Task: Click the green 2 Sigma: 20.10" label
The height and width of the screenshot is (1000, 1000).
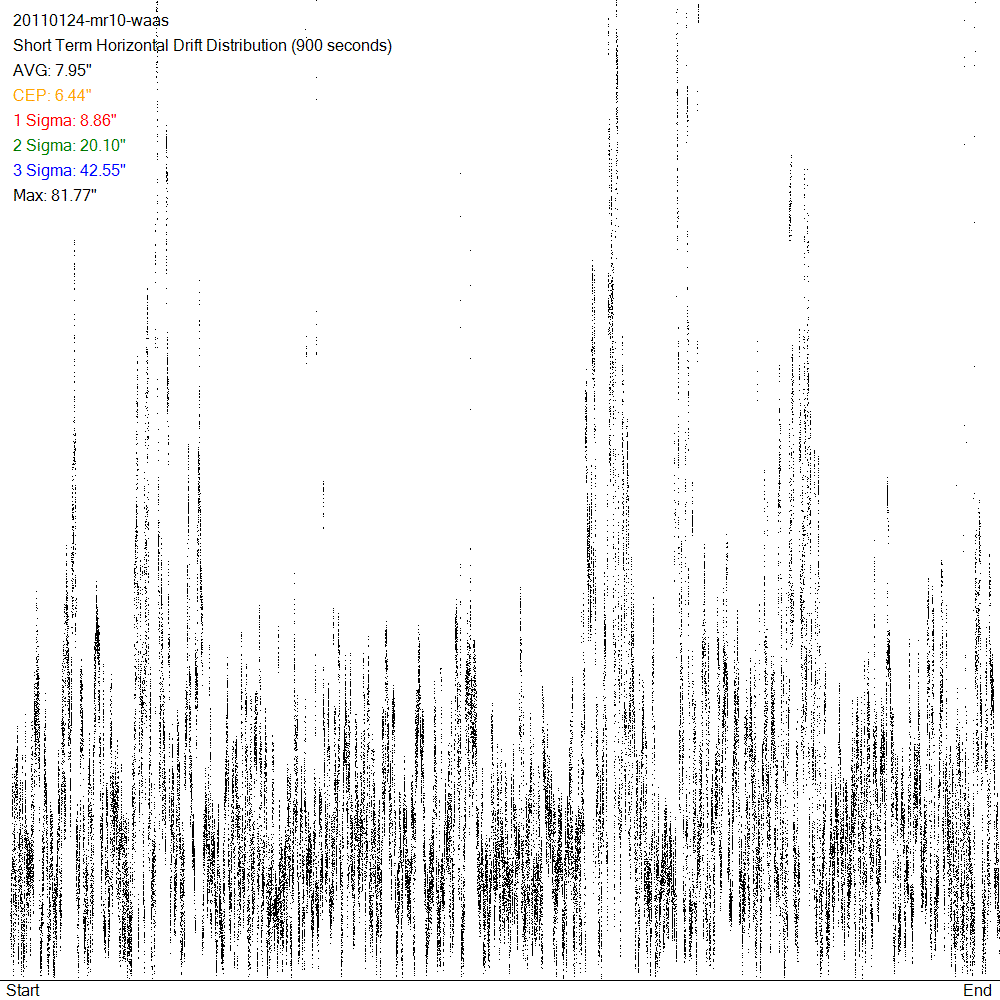Action: coord(69,145)
